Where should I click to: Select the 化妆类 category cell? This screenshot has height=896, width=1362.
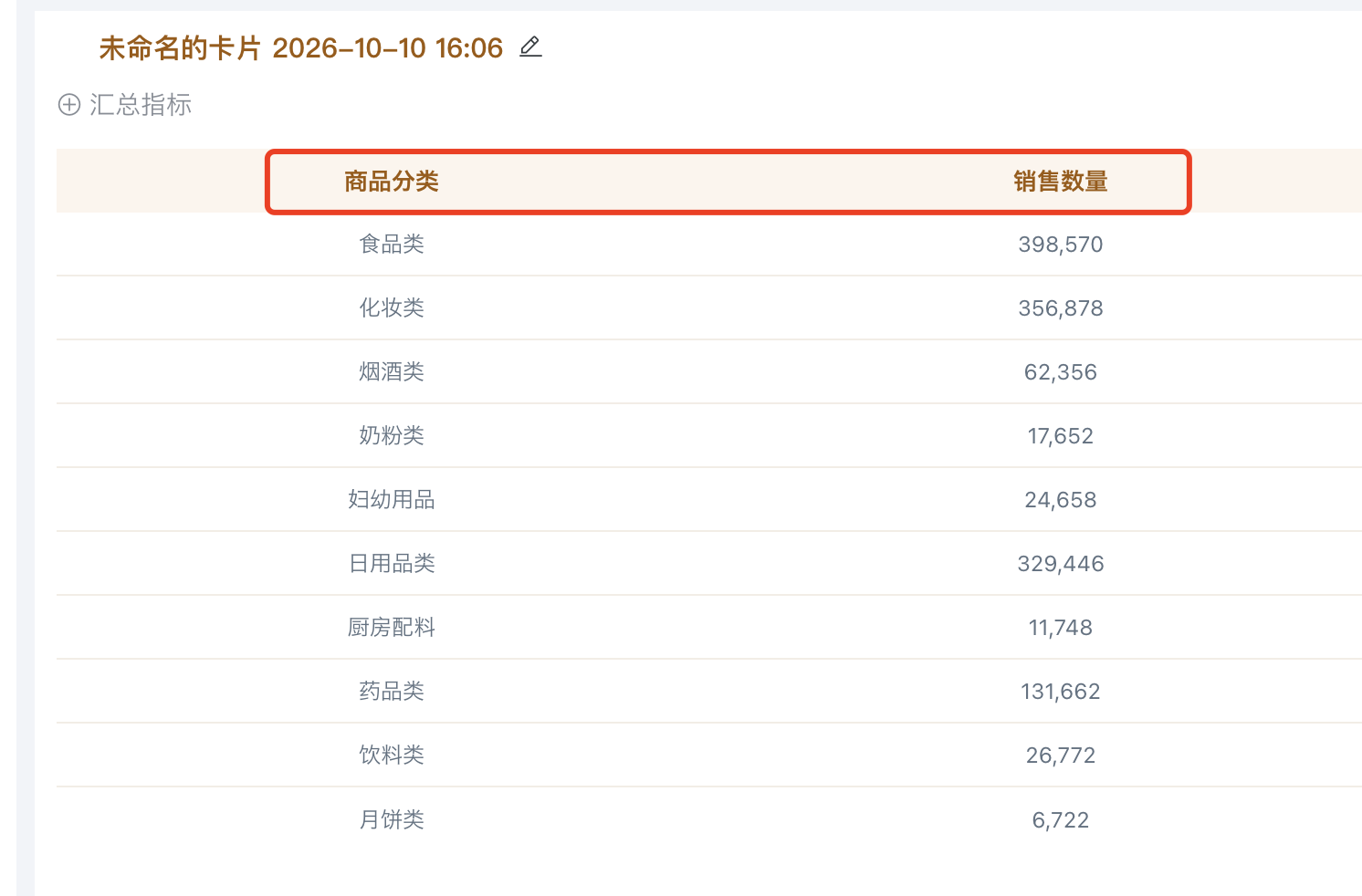tap(392, 308)
